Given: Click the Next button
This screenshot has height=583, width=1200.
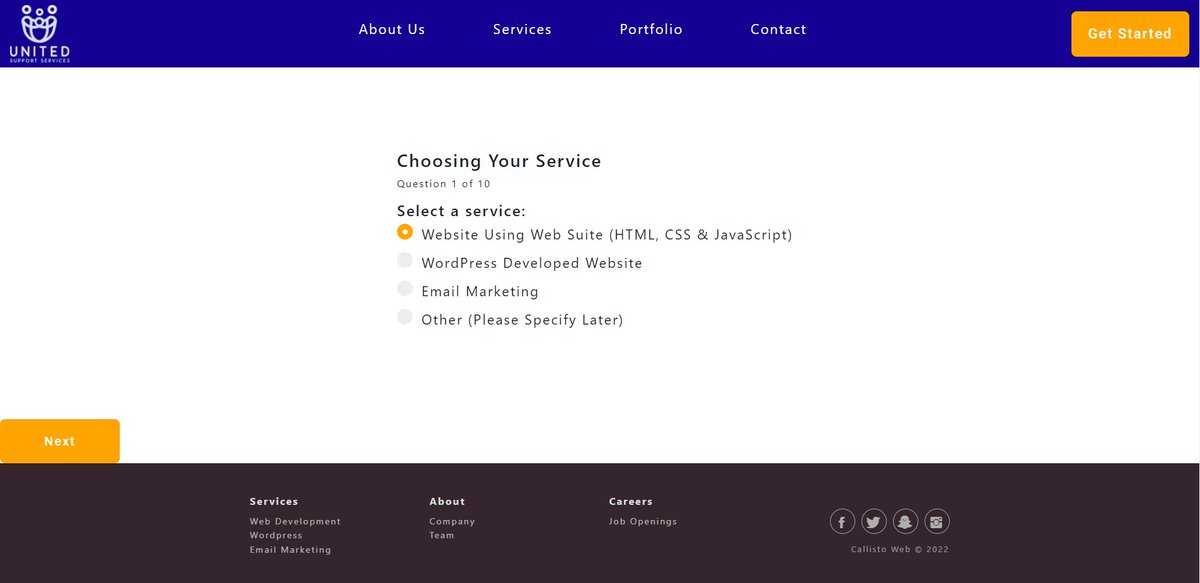Looking at the screenshot, I should pyautogui.click(x=60, y=441).
